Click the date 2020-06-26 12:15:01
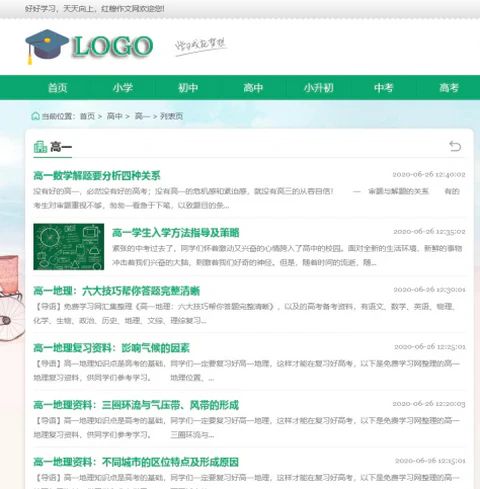Image resolution: width=480 pixels, height=489 pixels. (x=430, y=461)
